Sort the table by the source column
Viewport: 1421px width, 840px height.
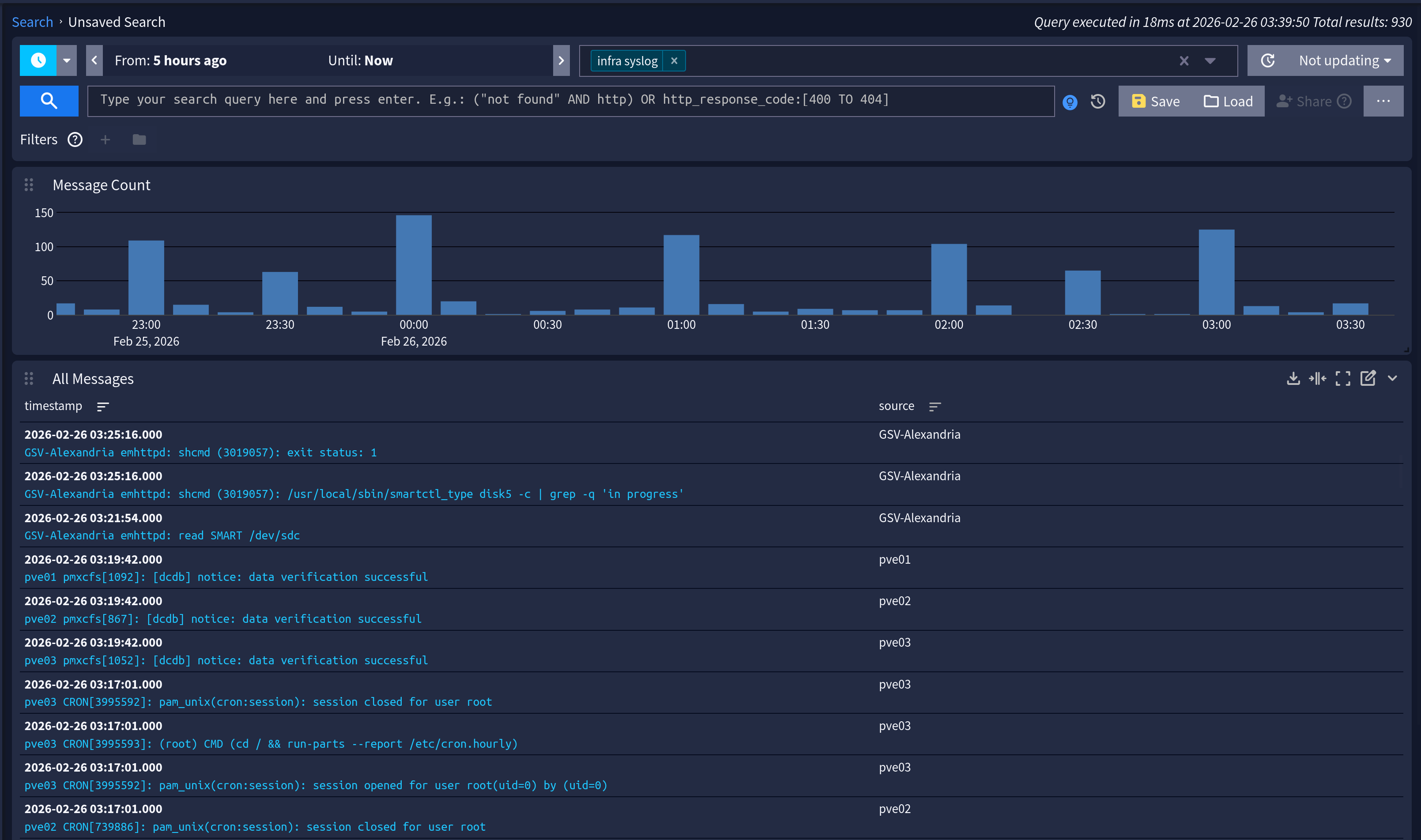tap(935, 407)
